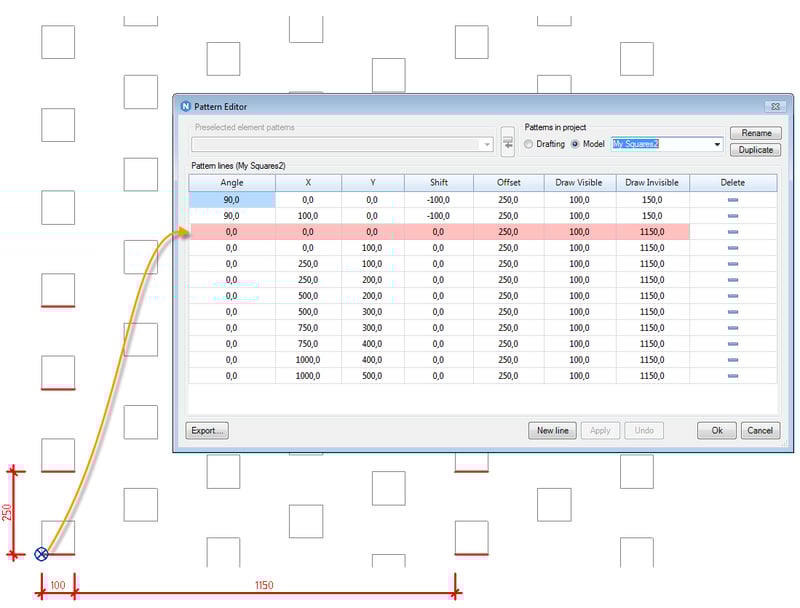
Task: Click the Apply button
Action: pos(600,430)
